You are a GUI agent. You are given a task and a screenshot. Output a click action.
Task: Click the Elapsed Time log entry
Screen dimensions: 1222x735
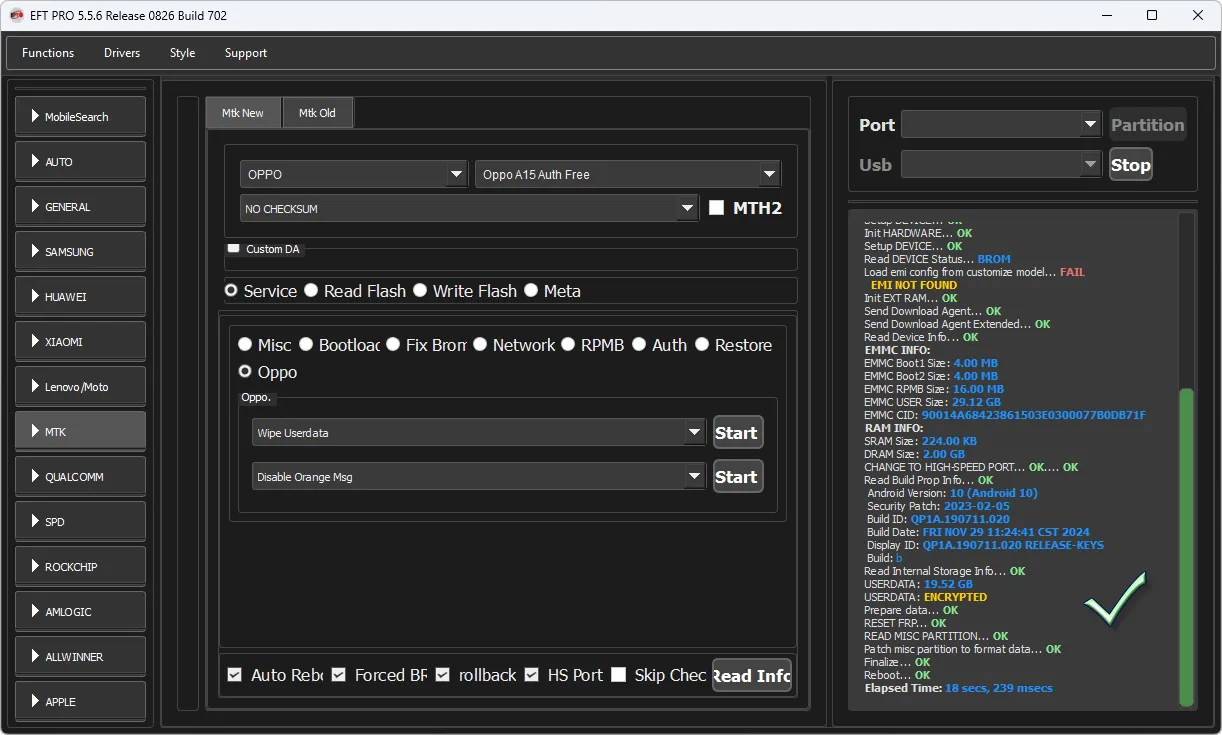(x=958, y=688)
